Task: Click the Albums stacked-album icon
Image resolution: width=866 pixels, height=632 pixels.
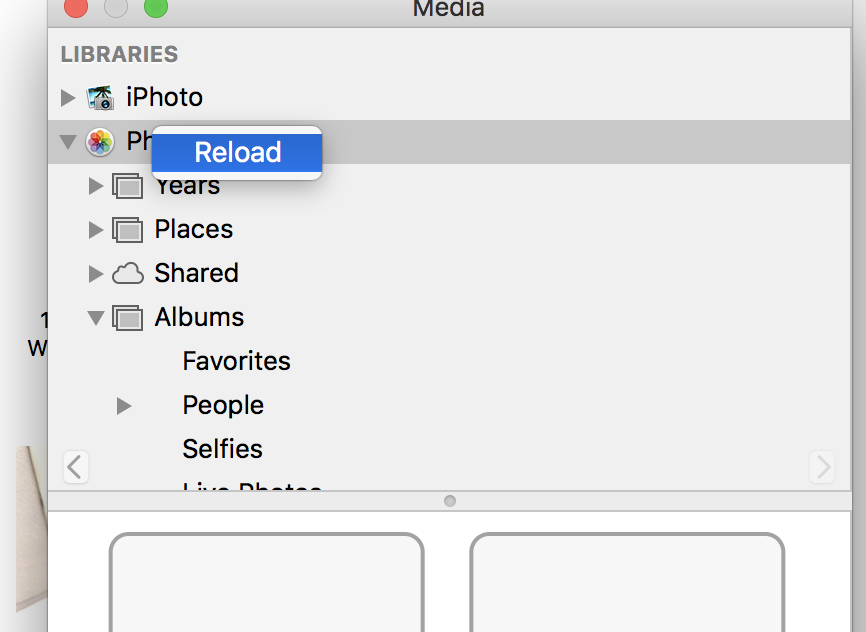Action: coord(128,318)
